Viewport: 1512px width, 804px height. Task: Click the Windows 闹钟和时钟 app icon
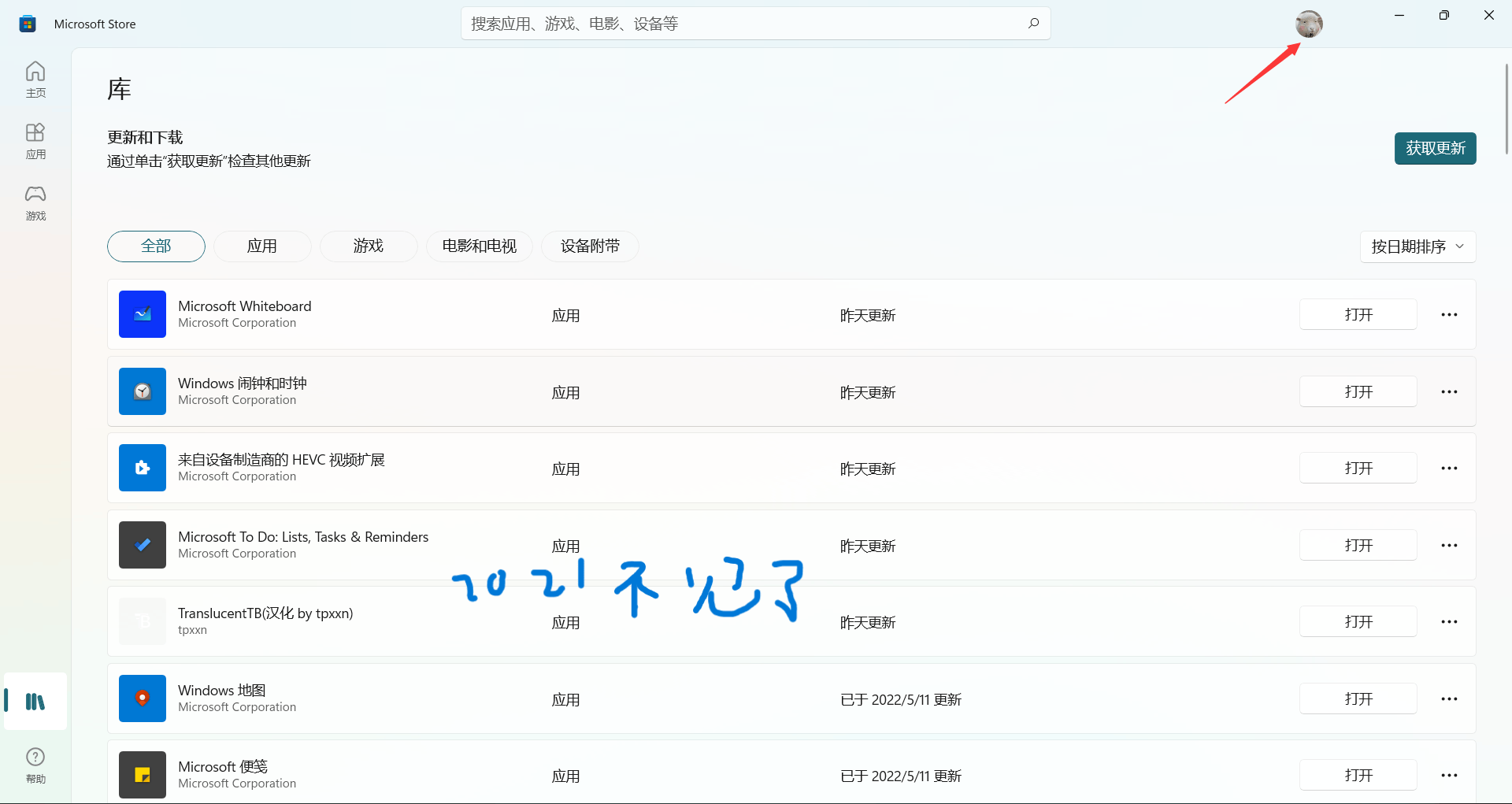[143, 391]
